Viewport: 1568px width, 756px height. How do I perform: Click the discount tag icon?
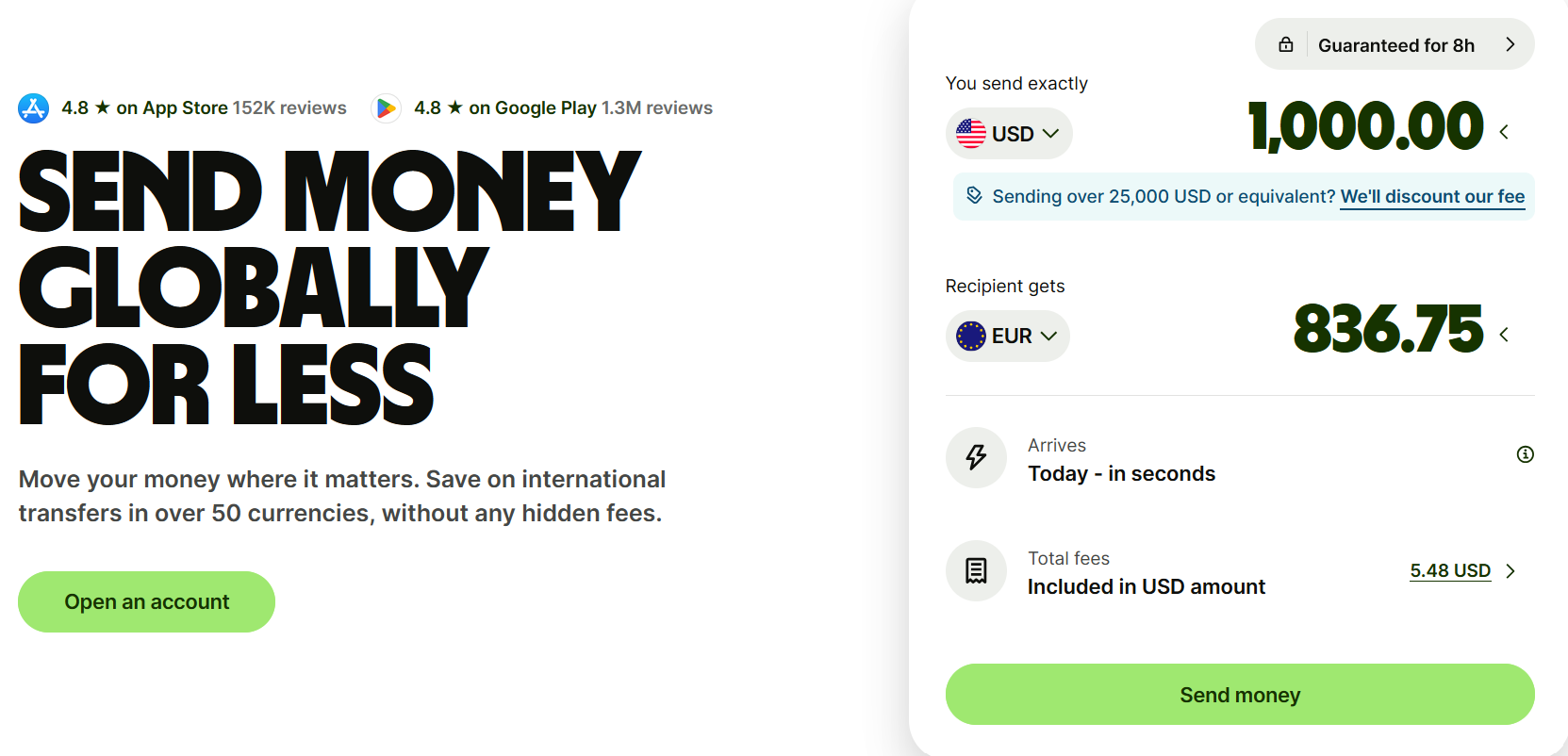click(x=974, y=195)
